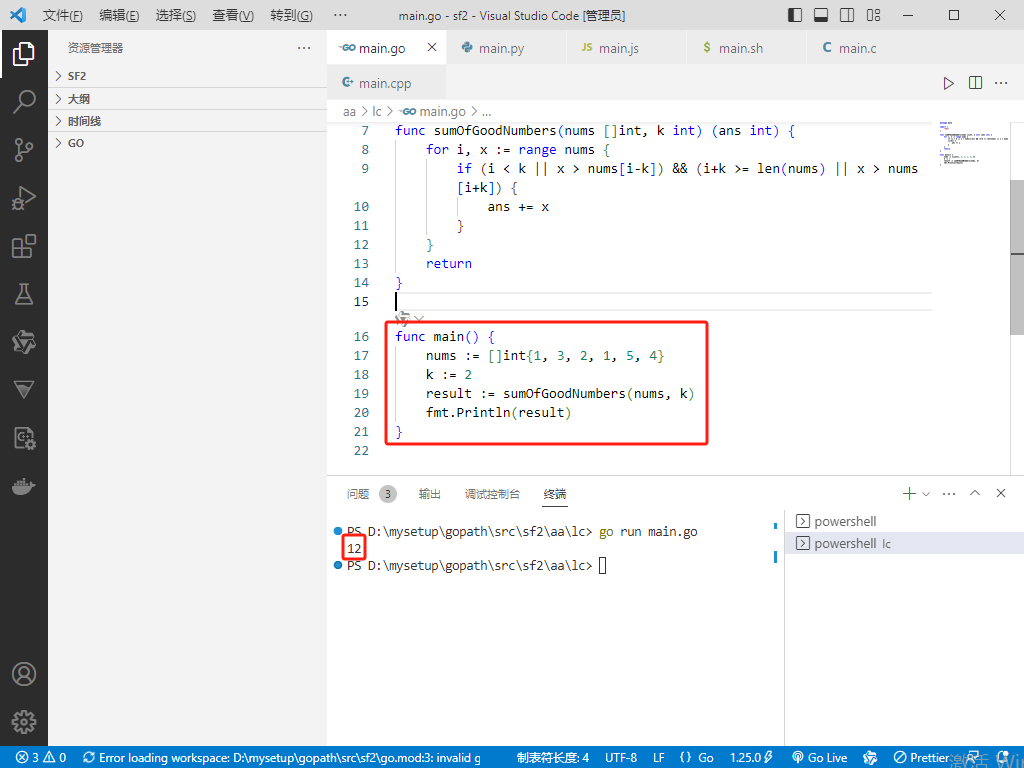Open the 编辑(E) menu
Image resolution: width=1024 pixels, height=768 pixels.
tap(119, 15)
